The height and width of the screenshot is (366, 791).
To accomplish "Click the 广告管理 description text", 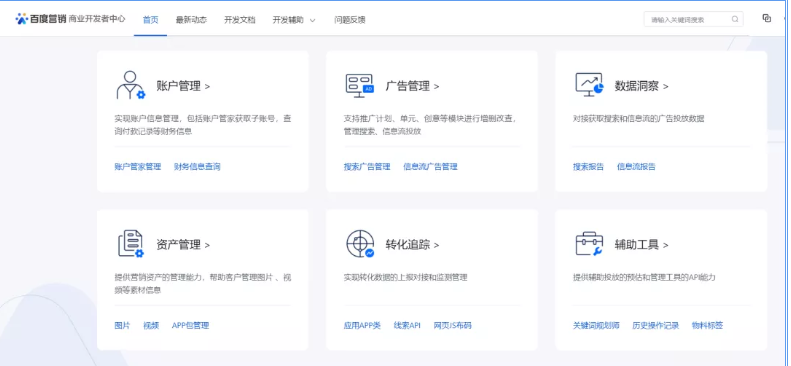I will [x=430, y=125].
